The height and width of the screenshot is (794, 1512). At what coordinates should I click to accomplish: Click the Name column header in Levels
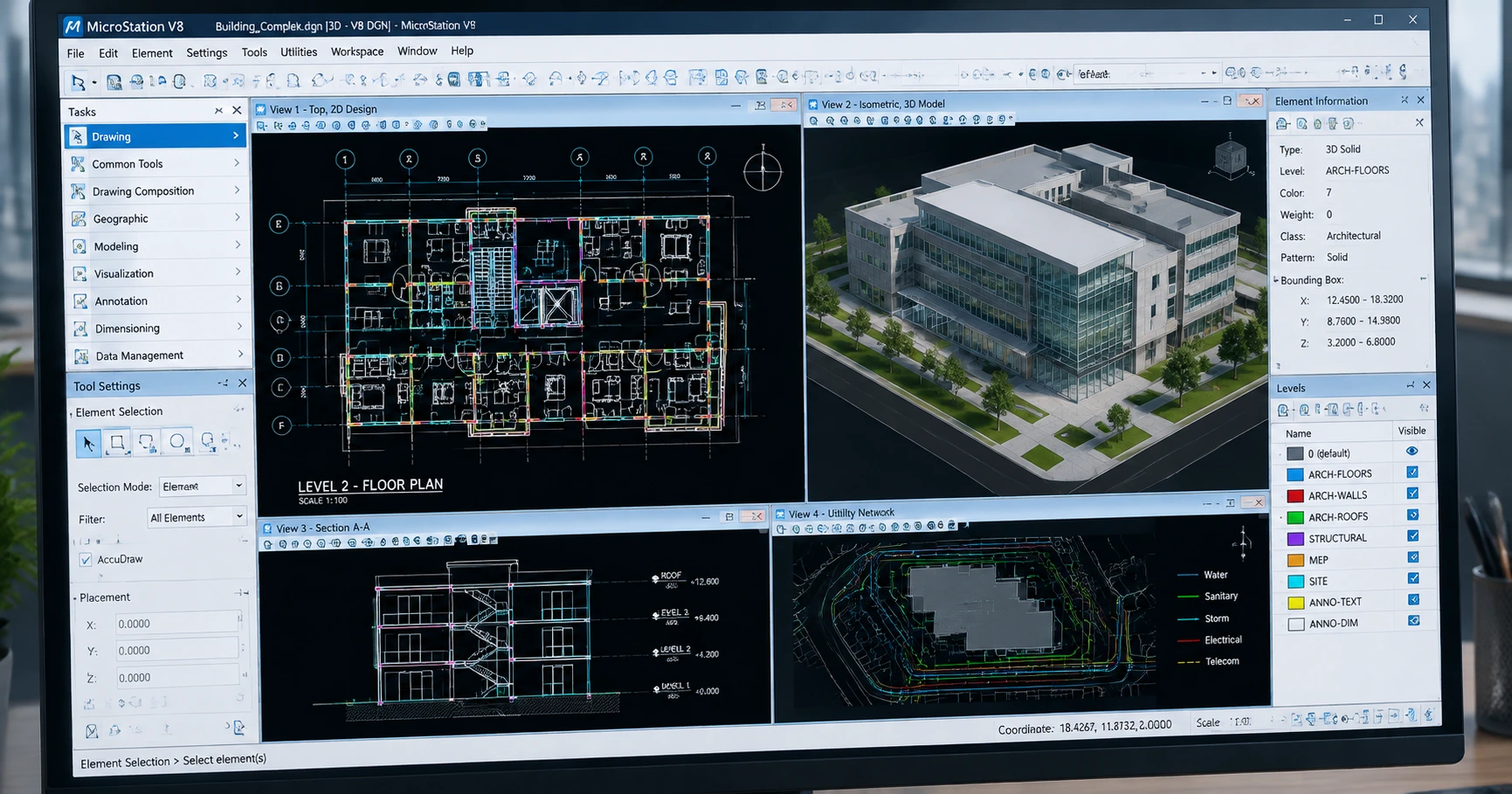pyautogui.click(x=1298, y=433)
